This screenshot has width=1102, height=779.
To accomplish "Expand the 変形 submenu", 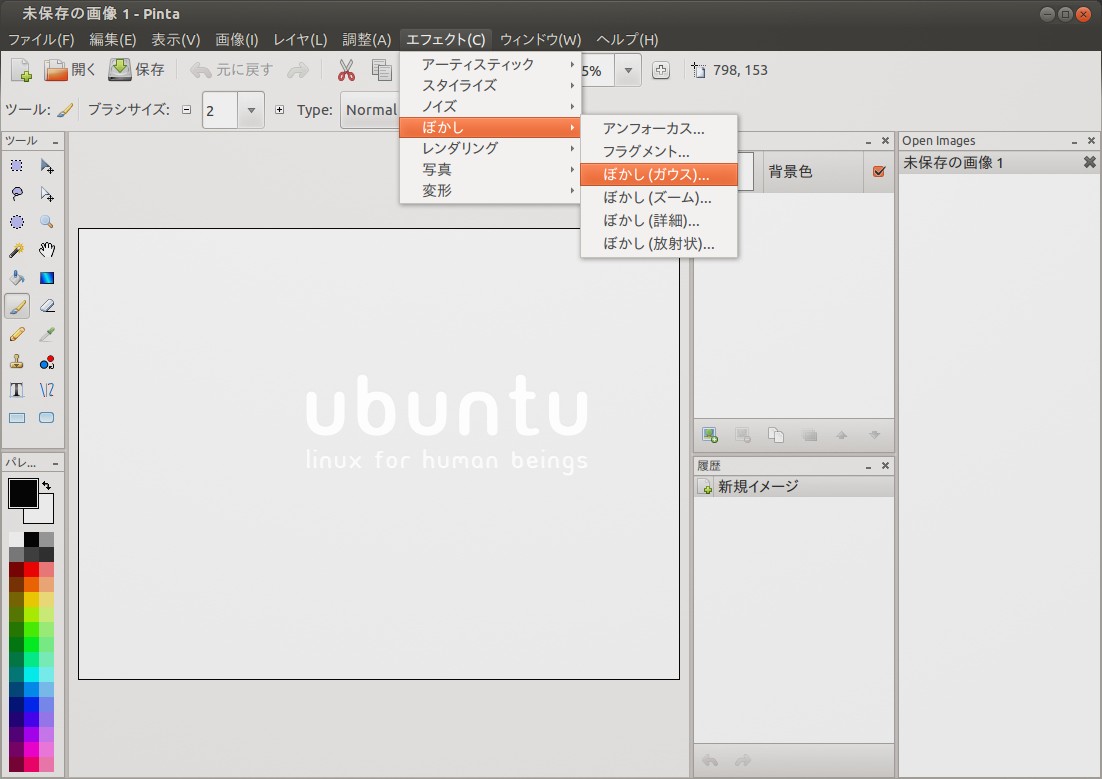I will tap(490, 191).
